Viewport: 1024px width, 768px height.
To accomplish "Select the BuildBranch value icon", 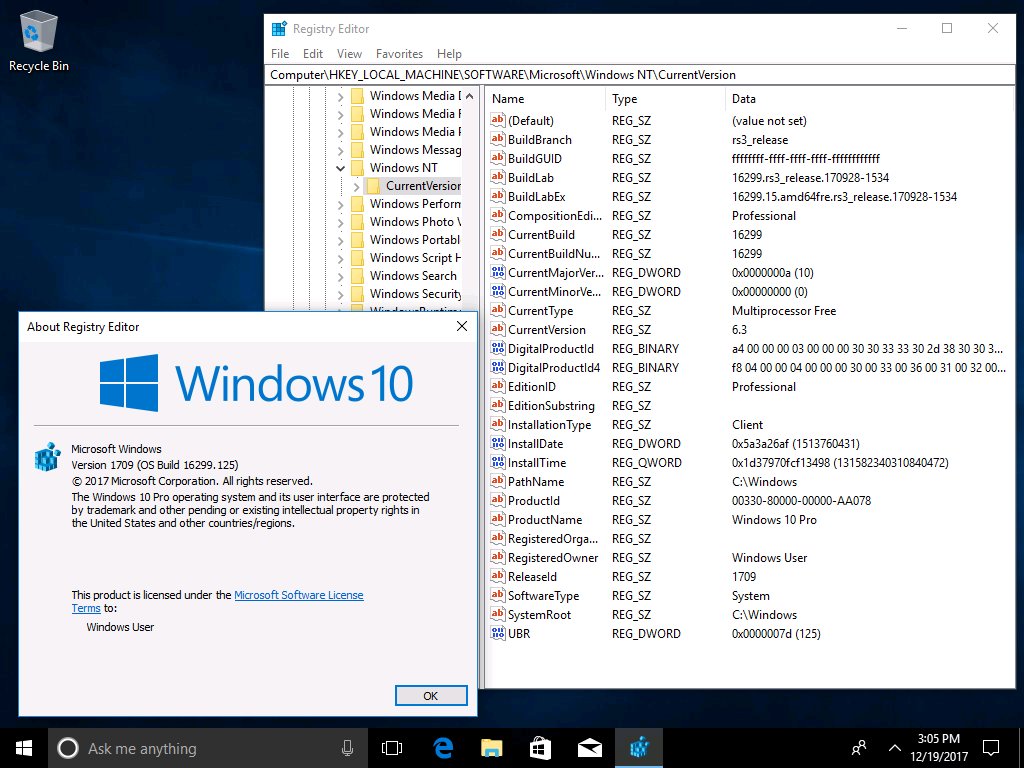I will point(498,139).
